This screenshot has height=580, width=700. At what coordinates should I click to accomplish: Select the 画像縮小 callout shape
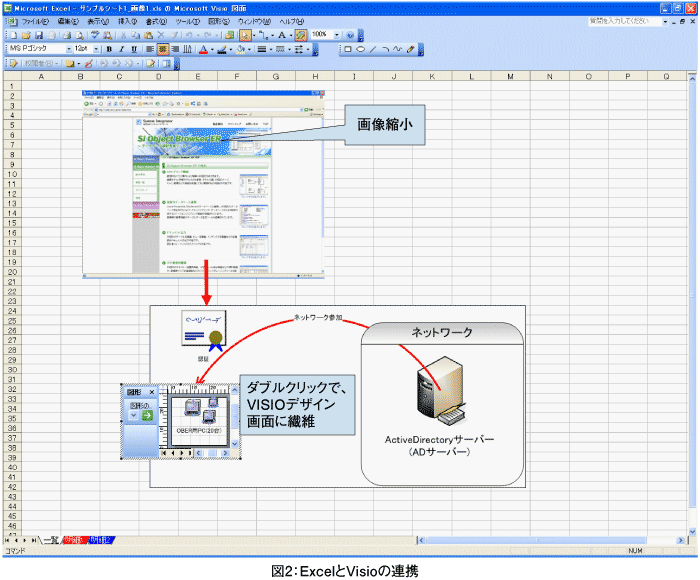pyautogui.click(x=384, y=125)
